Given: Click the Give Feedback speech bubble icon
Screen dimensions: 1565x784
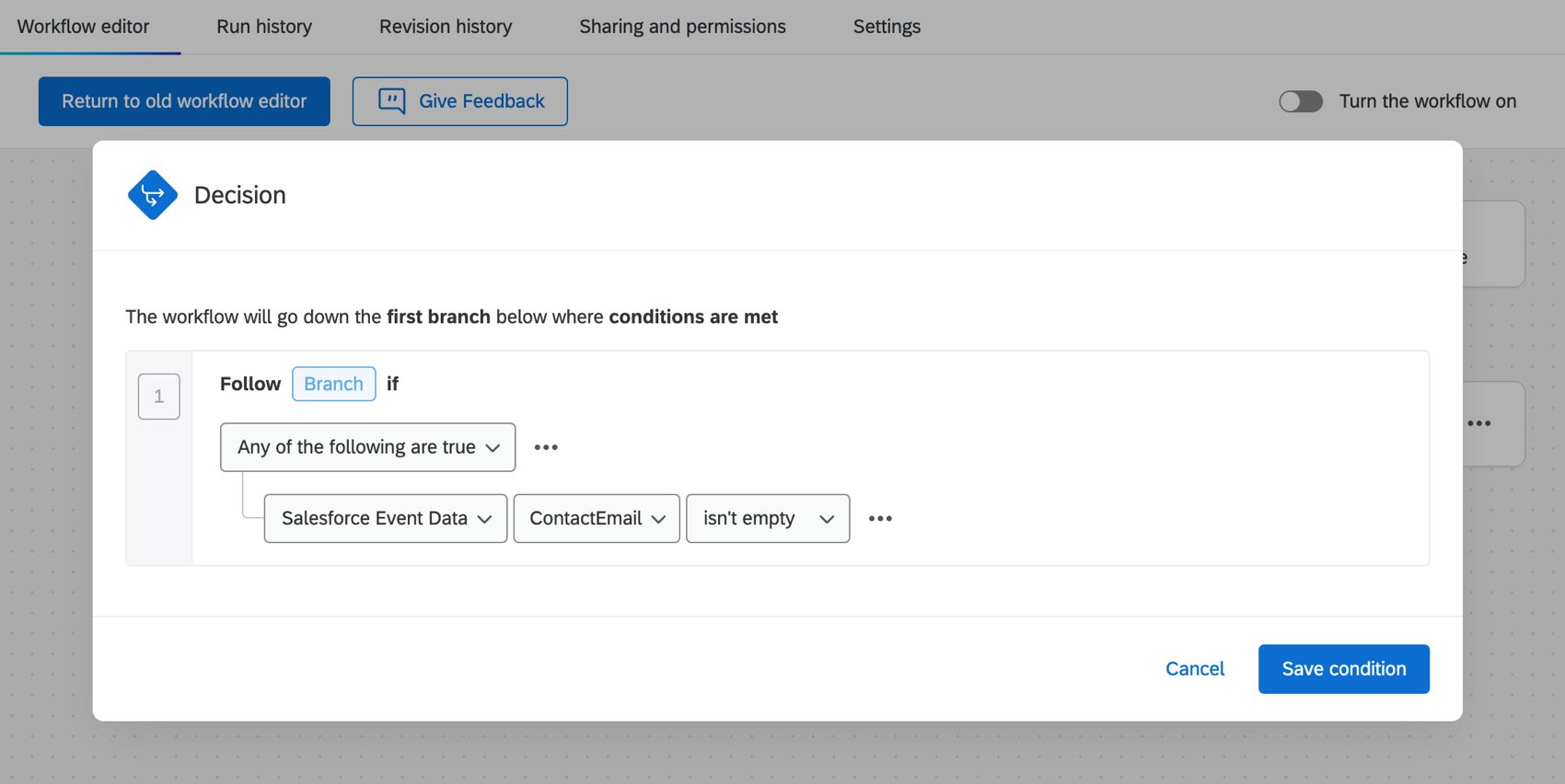Looking at the screenshot, I should tap(392, 100).
